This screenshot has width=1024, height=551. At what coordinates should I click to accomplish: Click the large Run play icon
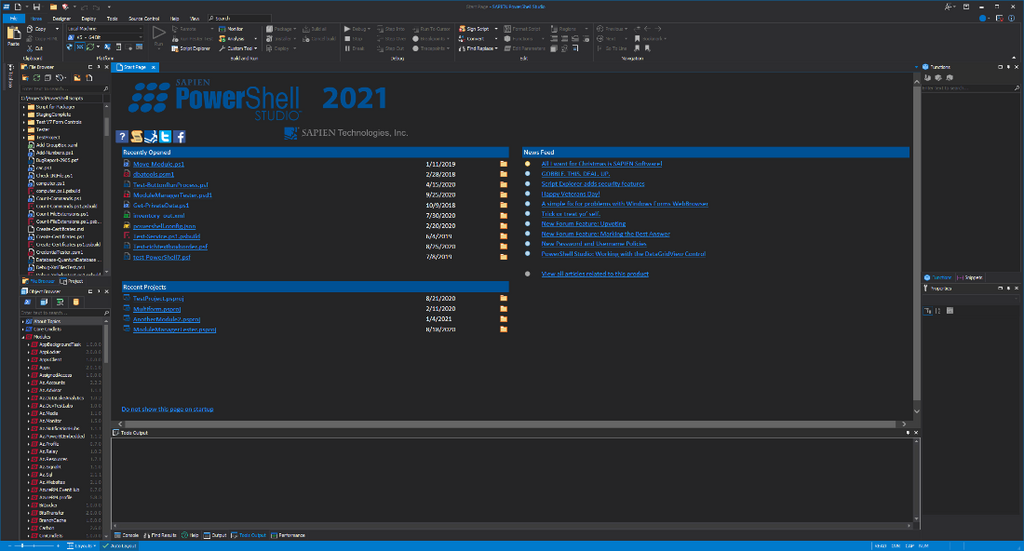click(159, 33)
